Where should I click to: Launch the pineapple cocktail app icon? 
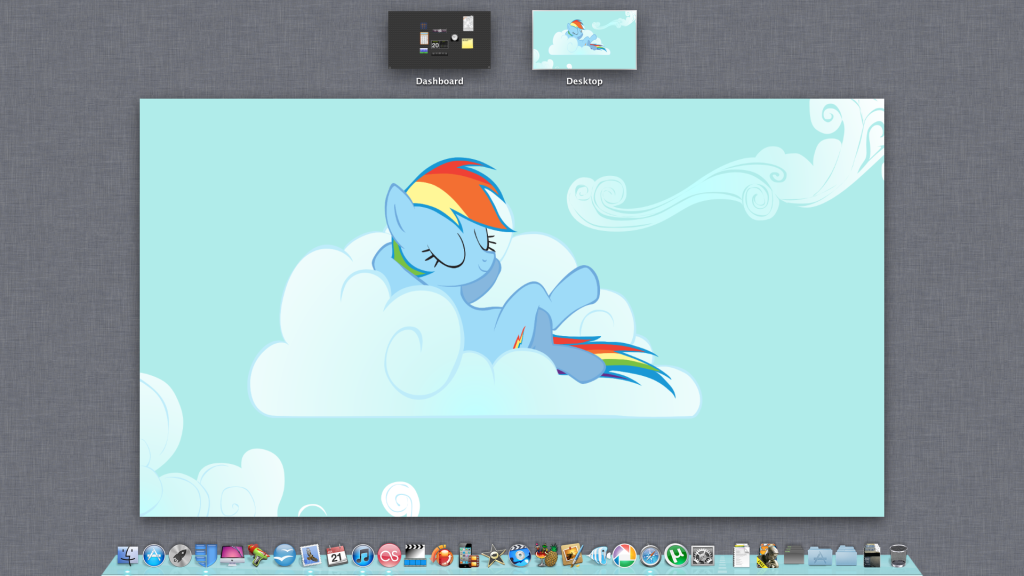pyautogui.click(x=546, y=556)
